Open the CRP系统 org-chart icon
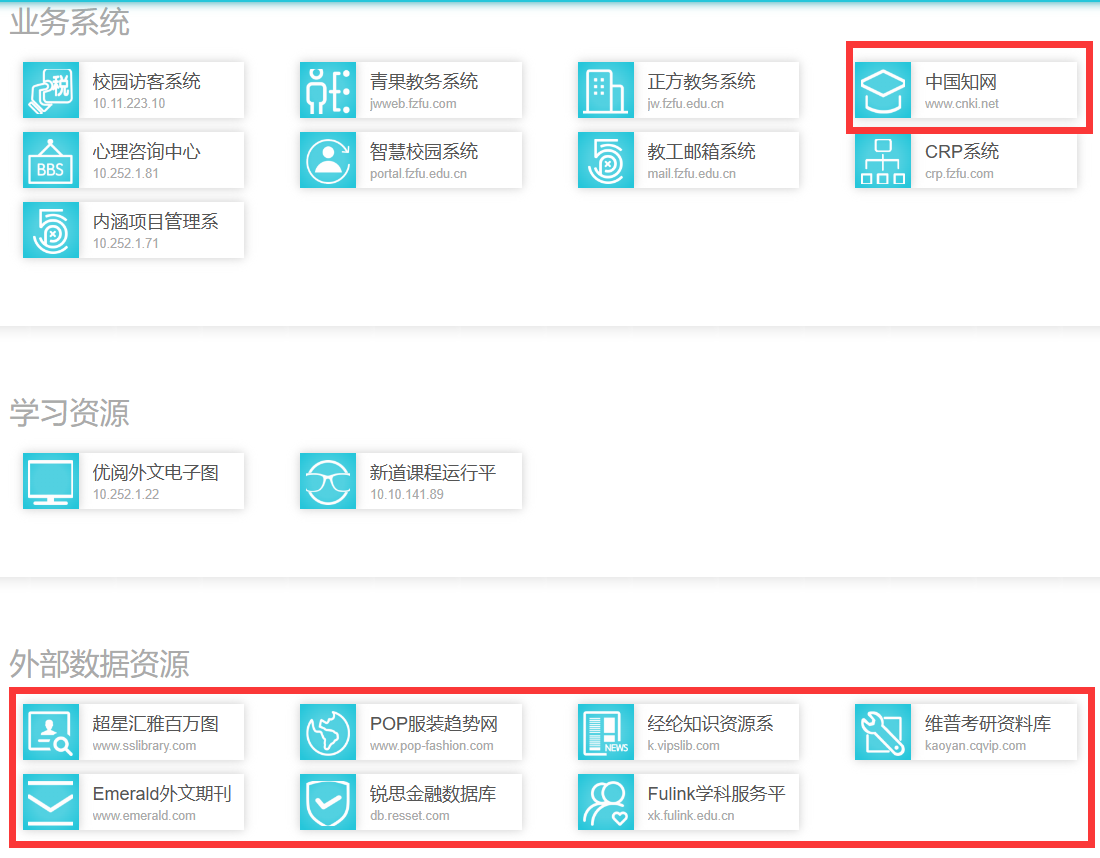Screen dimensions: 1100x858 pyautogui.click(x=883, y=160)
